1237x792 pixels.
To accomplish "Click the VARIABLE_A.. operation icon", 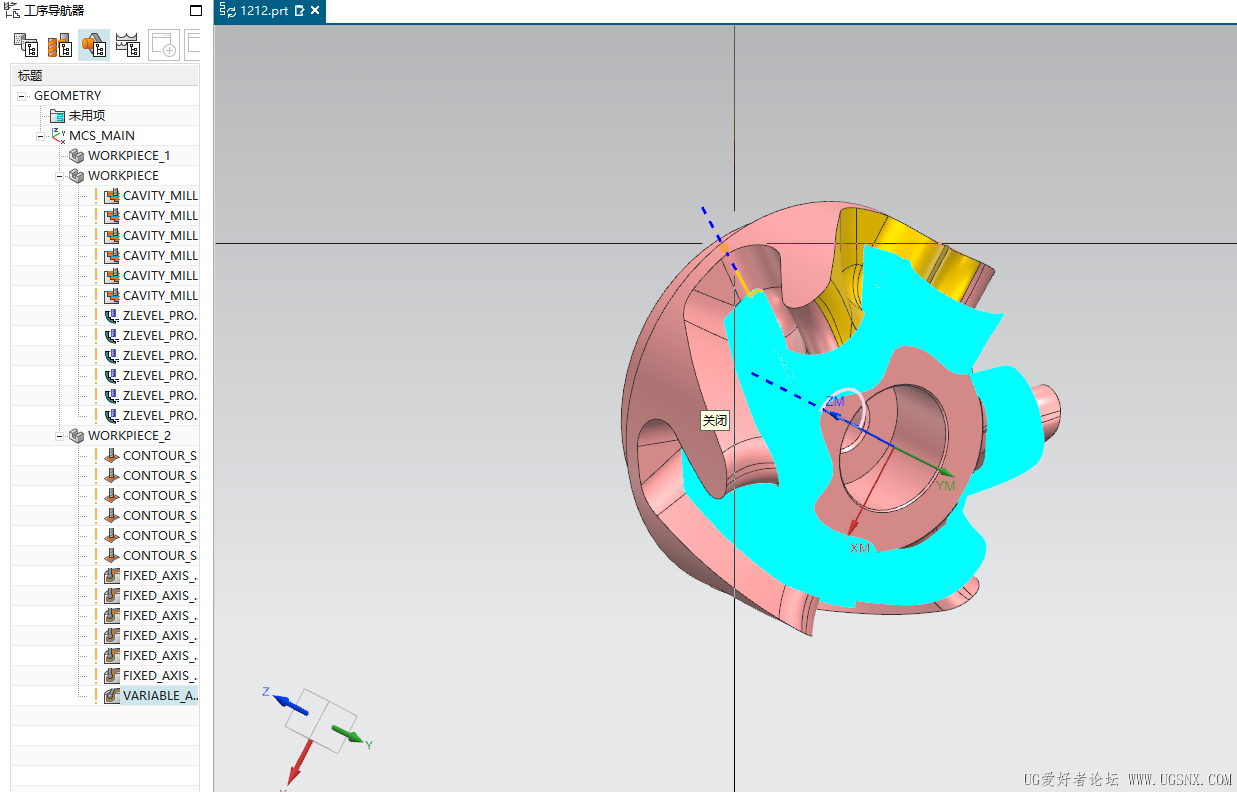I will click(111, 696).
